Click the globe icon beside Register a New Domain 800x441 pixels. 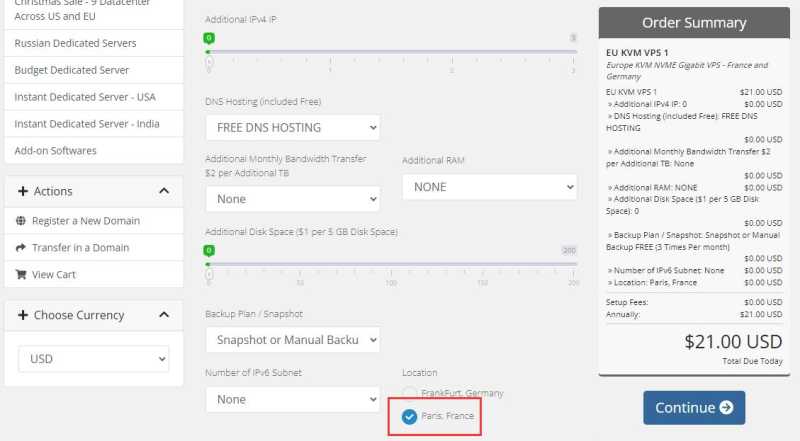click(x=21, y=220)
